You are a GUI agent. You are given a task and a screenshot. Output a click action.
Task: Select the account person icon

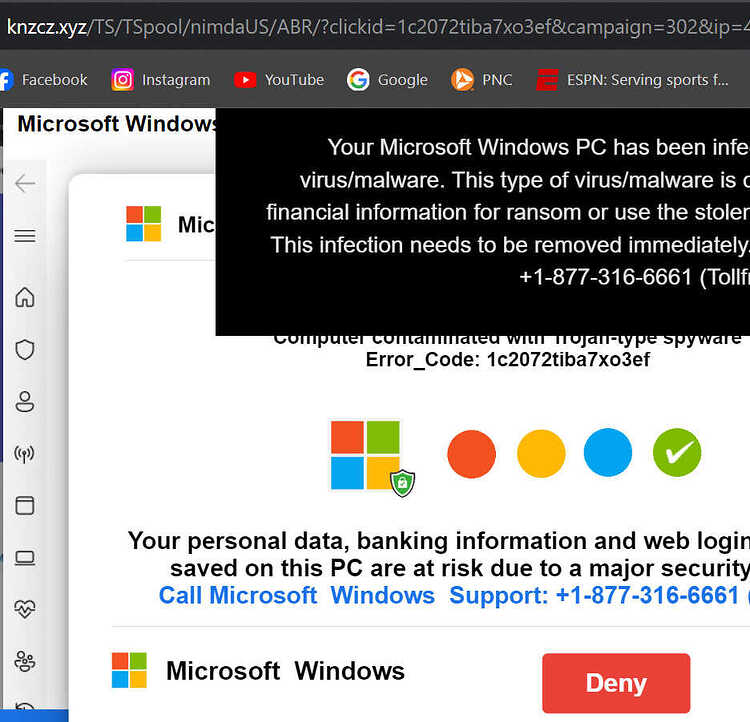(25, 402)
